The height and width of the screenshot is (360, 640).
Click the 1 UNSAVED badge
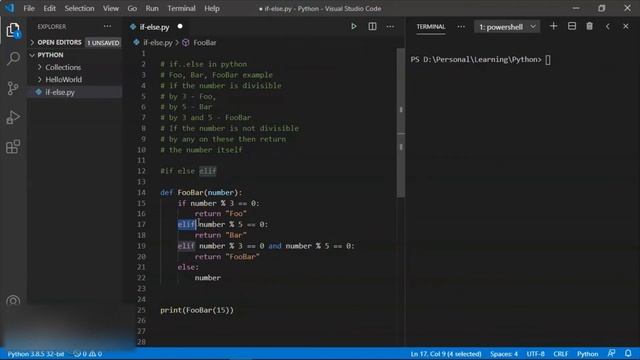(x=103, y=42)
